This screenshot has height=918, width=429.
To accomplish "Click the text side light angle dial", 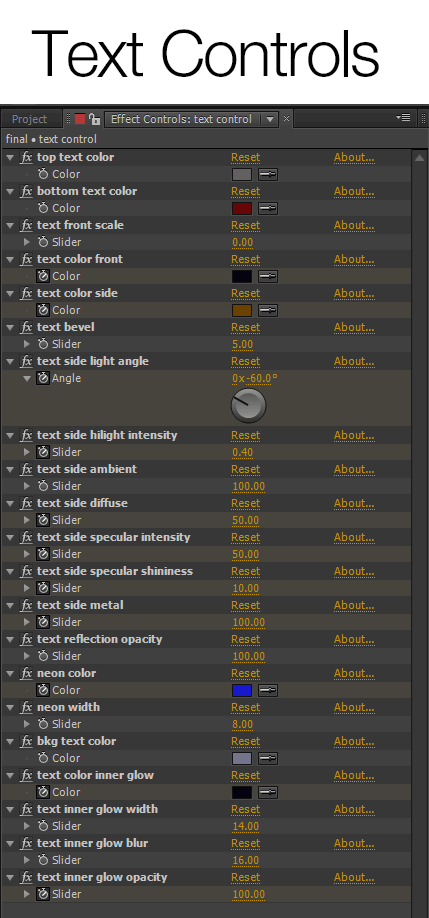I will [249, 405].
